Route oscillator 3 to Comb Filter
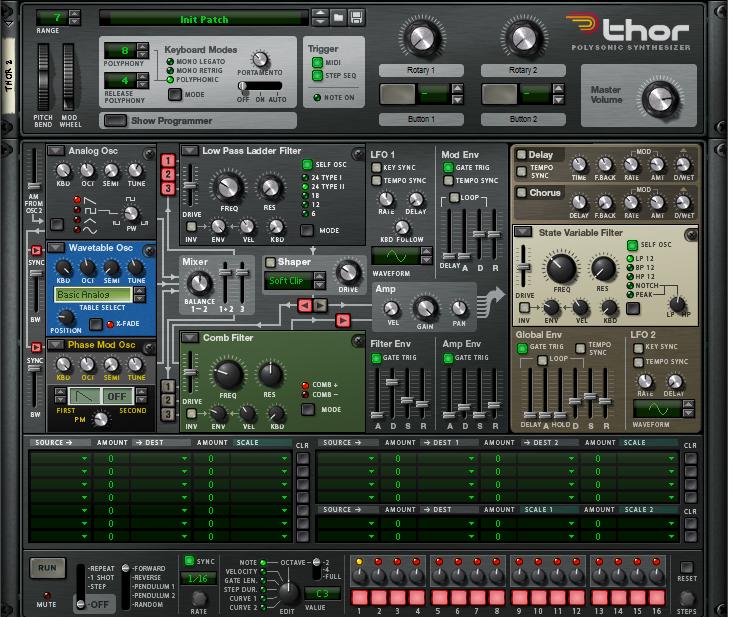 click(168, 414)
